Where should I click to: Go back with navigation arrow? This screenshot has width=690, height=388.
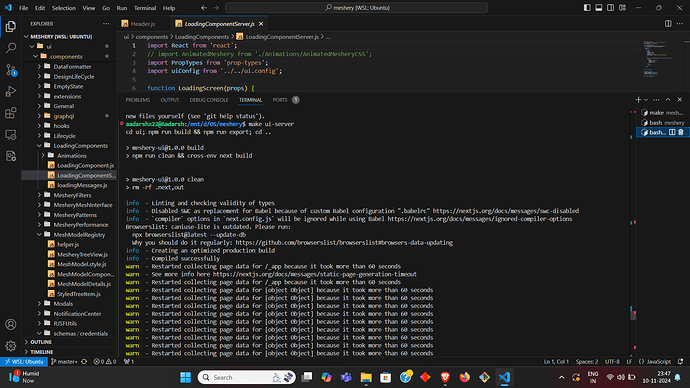tap(204, 7)
